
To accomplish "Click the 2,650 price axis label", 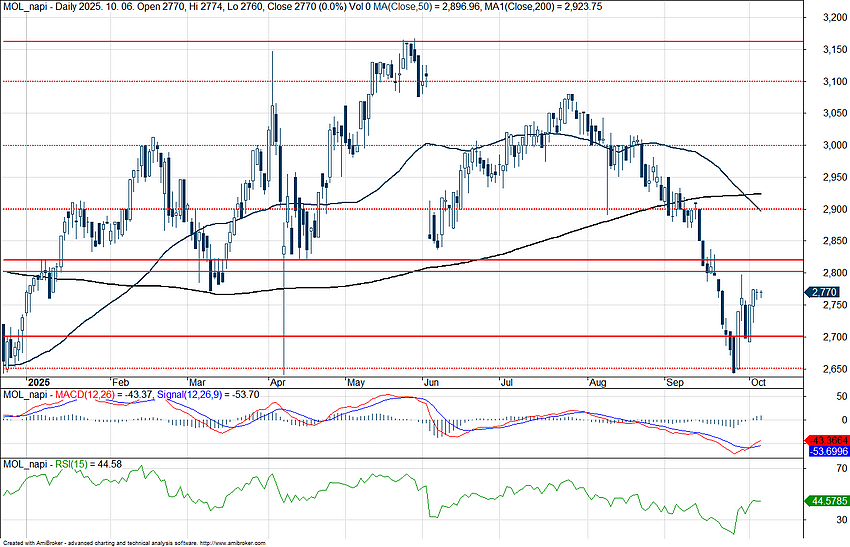I will [829, 369].
